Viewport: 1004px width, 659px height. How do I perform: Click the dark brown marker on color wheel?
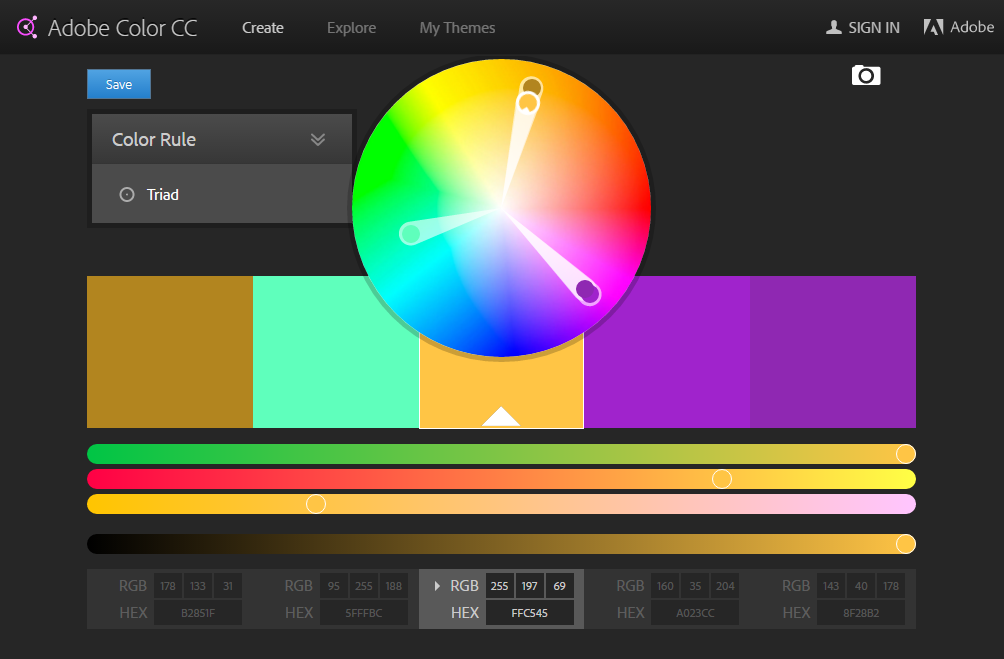point(531,86)
